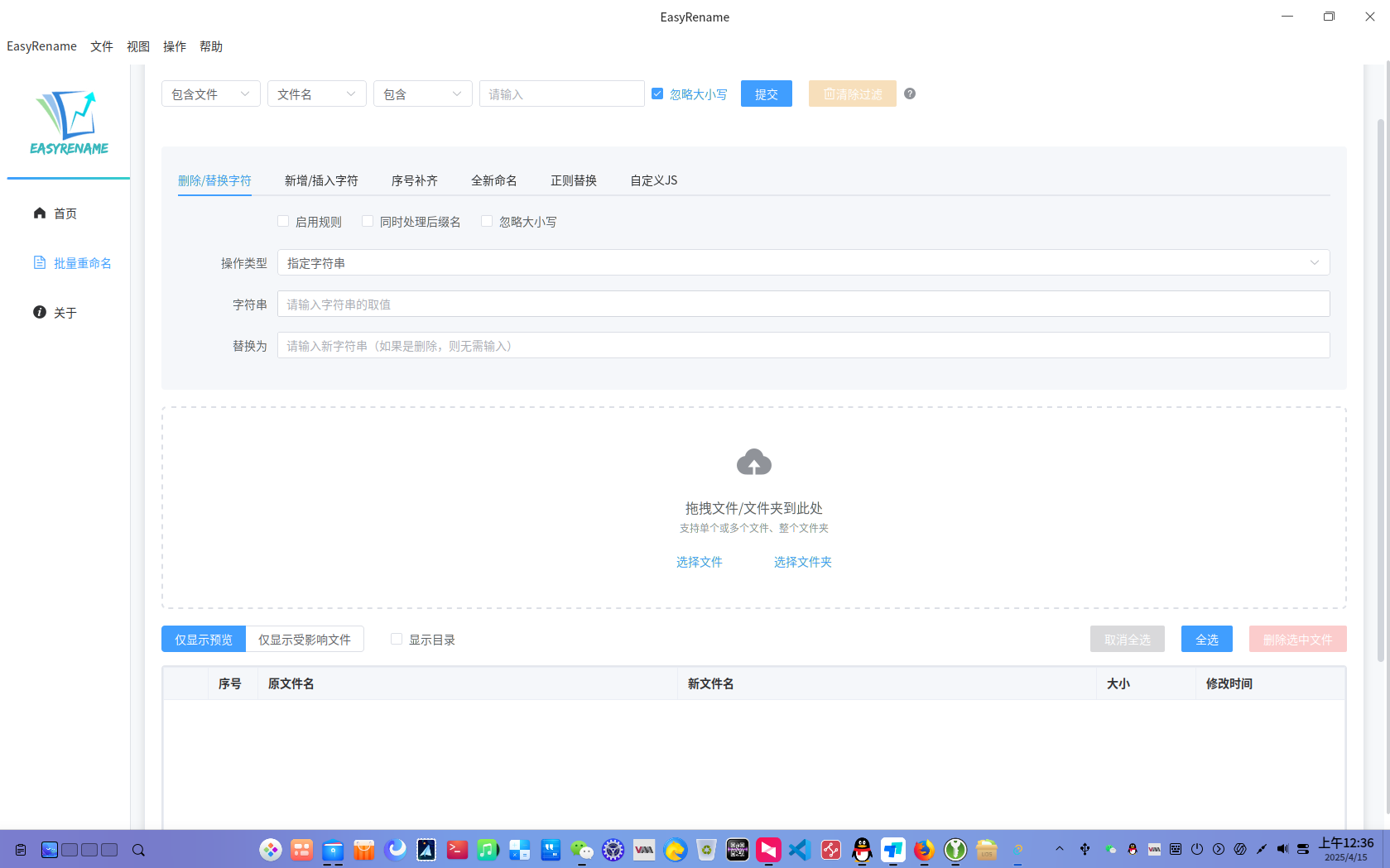
Task: Open the QR code scanner app in taskbar
Action: click(738, 850)
